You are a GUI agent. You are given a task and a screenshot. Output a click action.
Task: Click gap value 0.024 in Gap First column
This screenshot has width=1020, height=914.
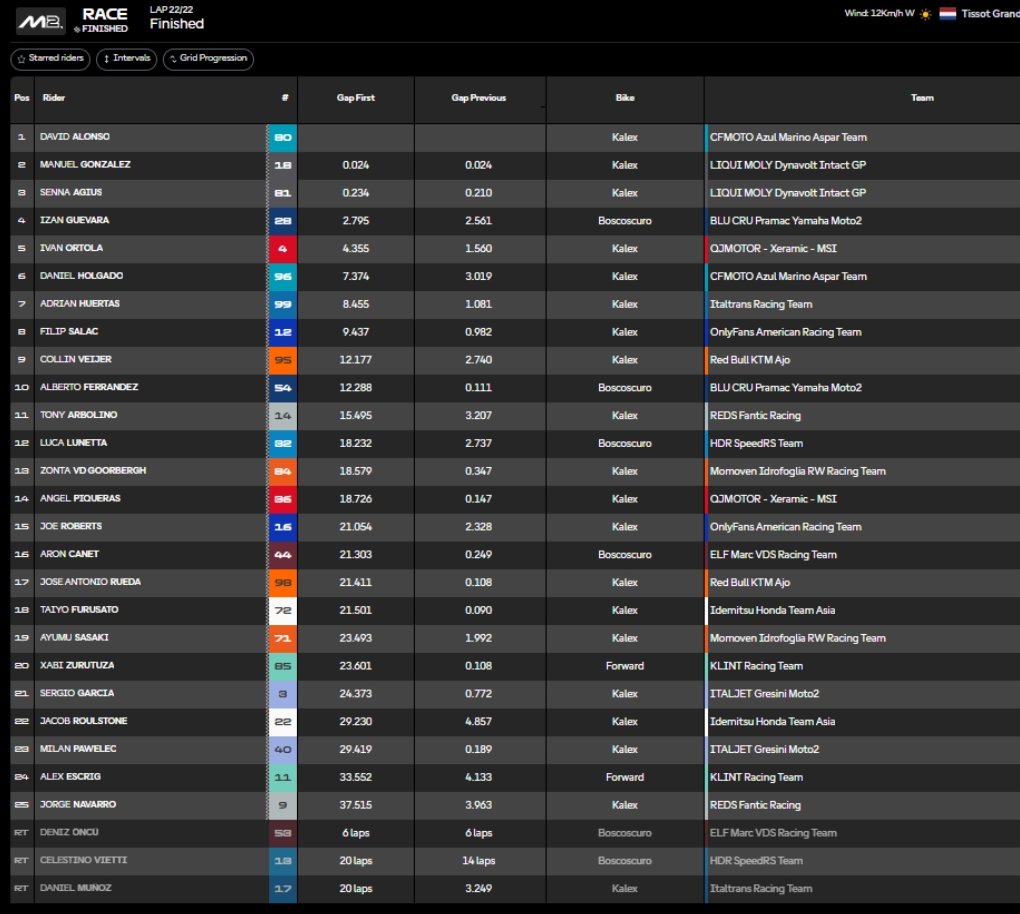coord(355,165)
